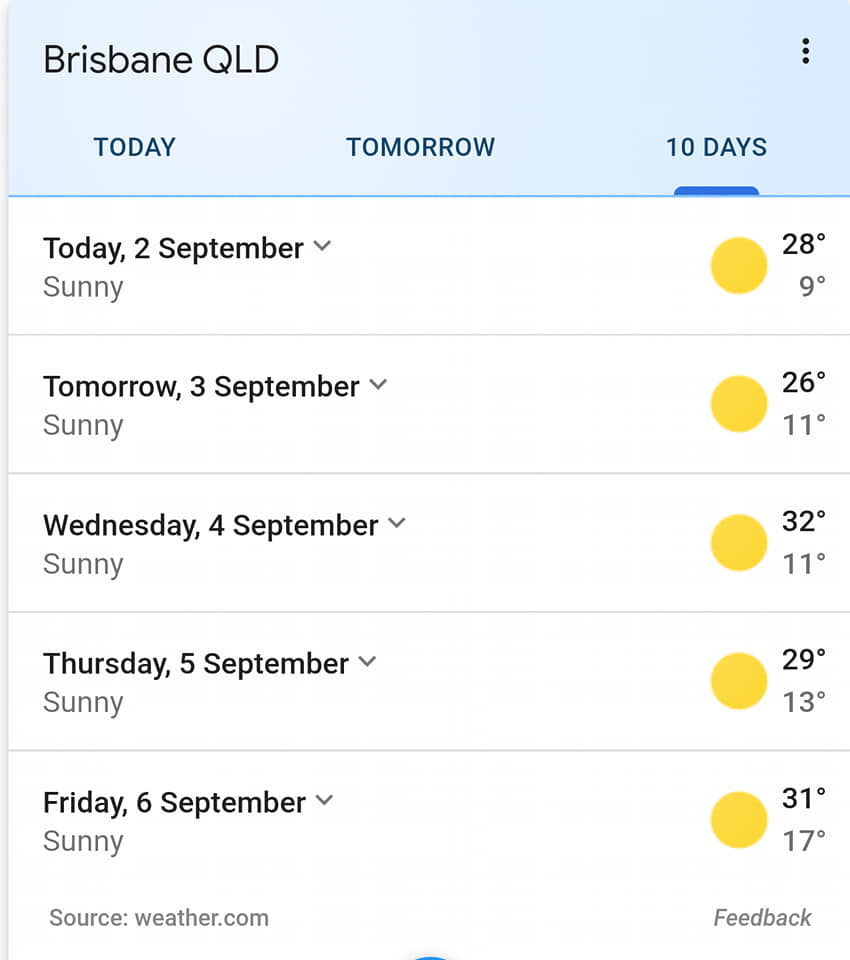Expand Thursday, 5 September details chevron

click(x=367, y=661)
